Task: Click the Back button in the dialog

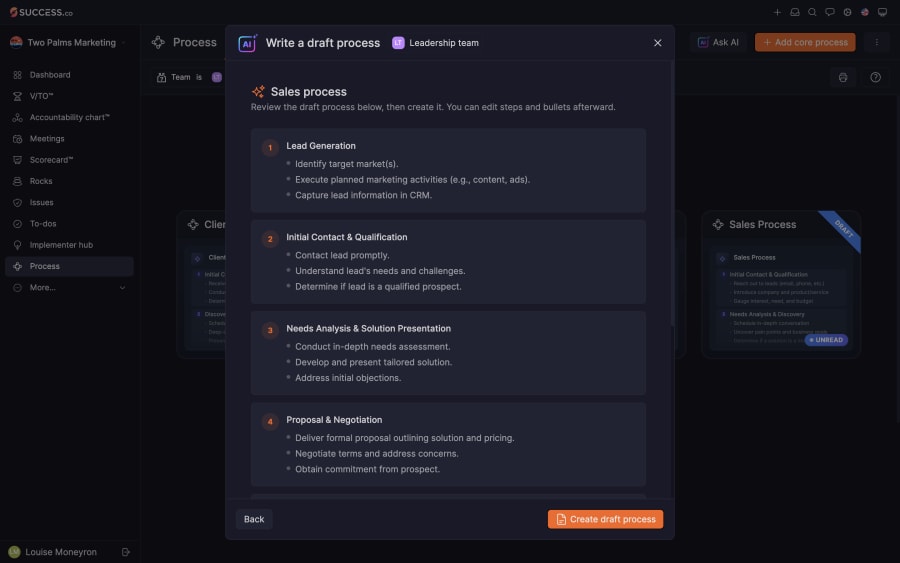Action: coord(254,519)
